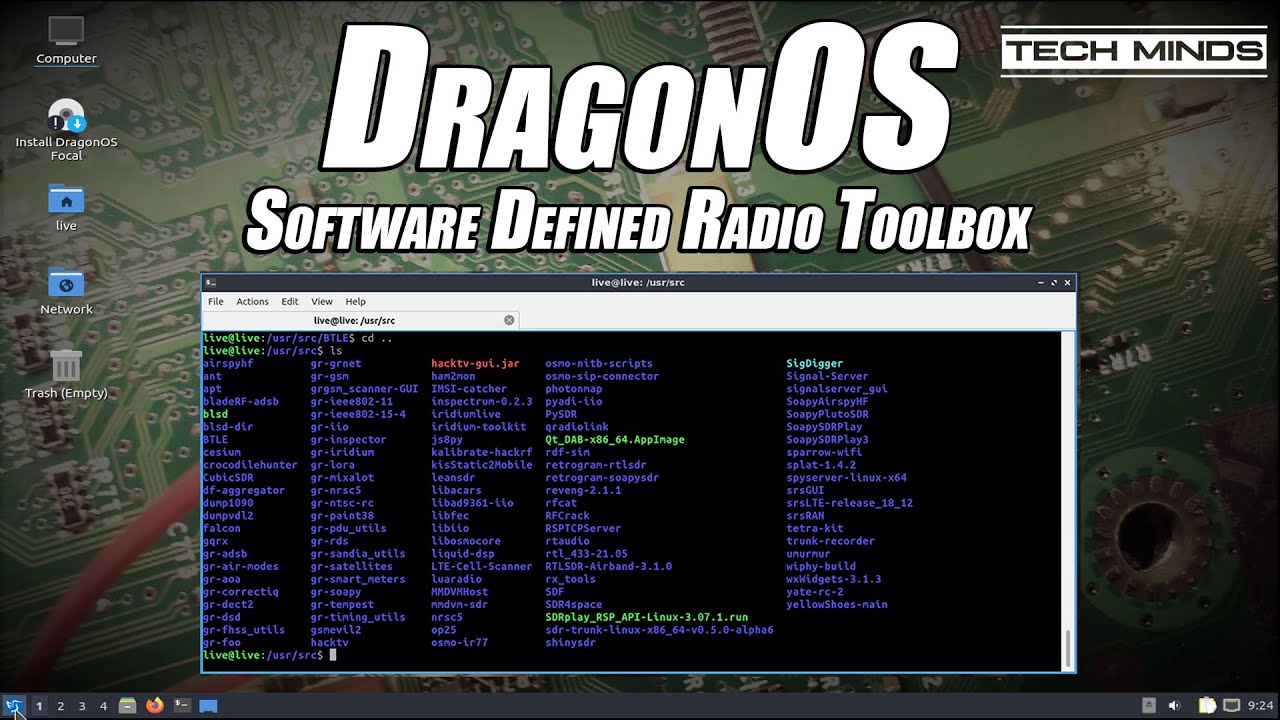Open the network status tray icon

(x=1232, y=706)
